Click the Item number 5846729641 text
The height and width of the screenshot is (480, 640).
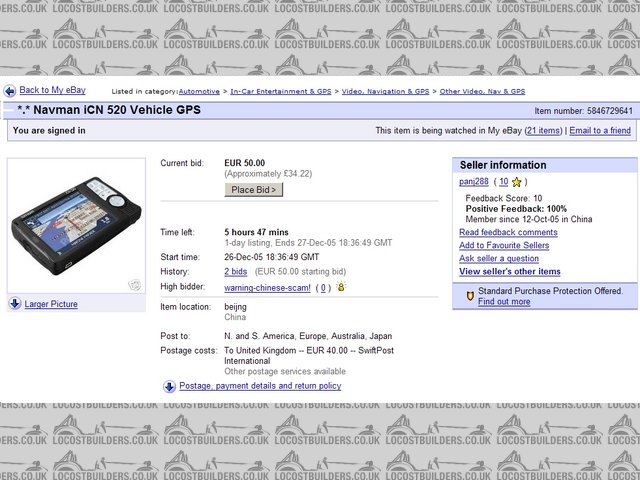tap(584, 111)
